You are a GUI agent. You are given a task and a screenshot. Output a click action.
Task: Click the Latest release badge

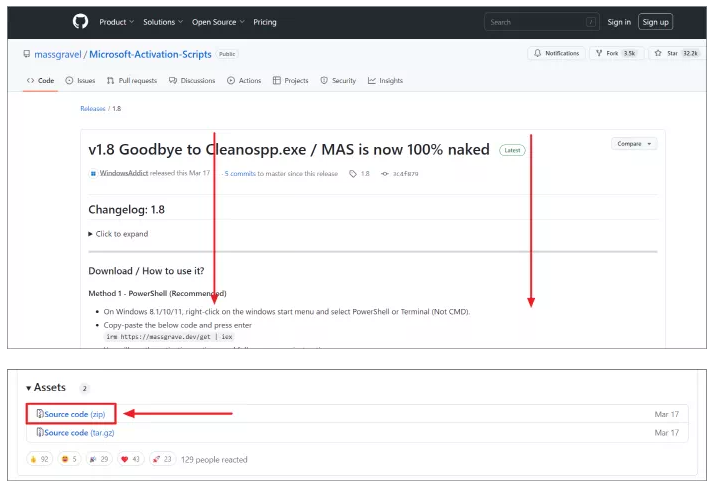512,150
